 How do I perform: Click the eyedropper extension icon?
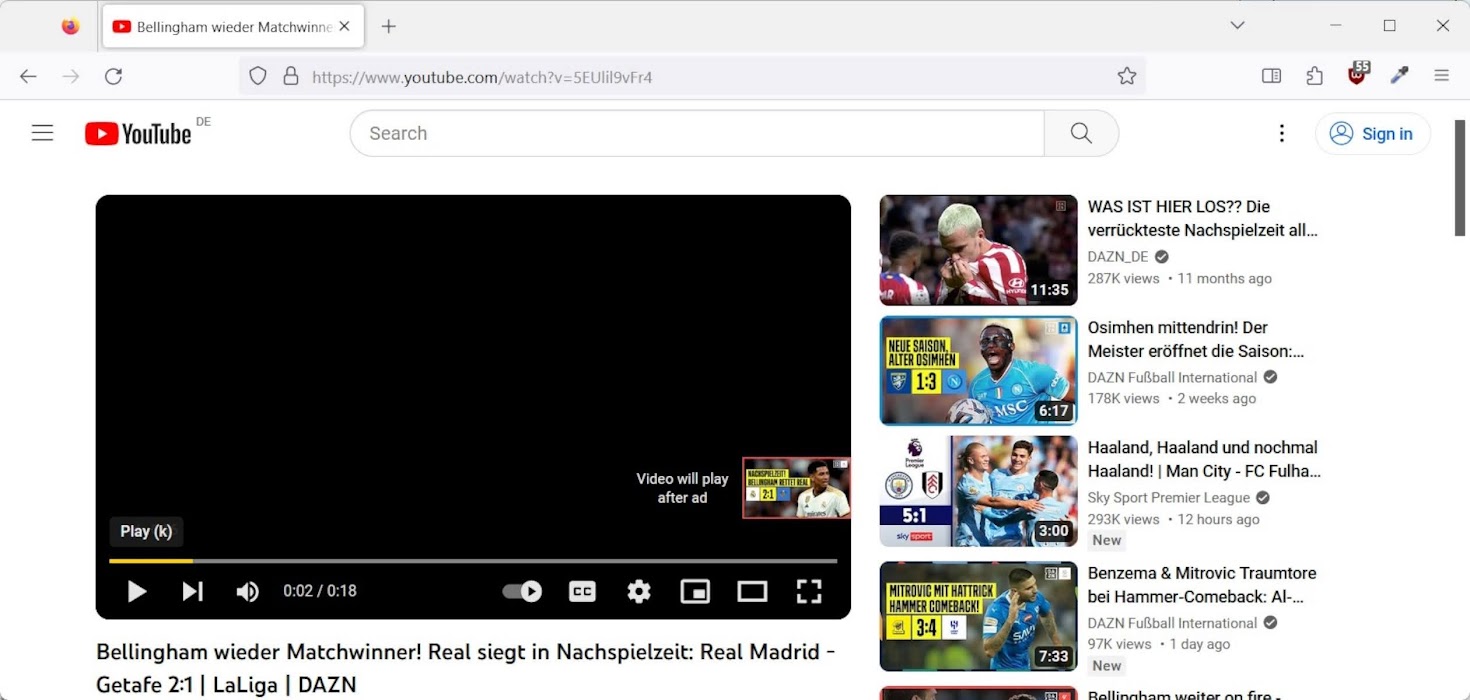[1400, 76]
